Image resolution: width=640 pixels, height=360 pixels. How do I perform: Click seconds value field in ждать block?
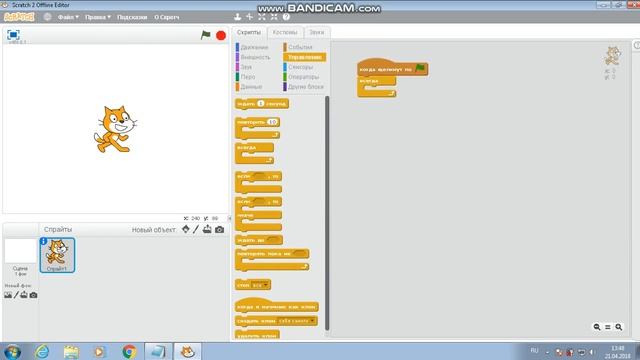click(x=261, y=104)
